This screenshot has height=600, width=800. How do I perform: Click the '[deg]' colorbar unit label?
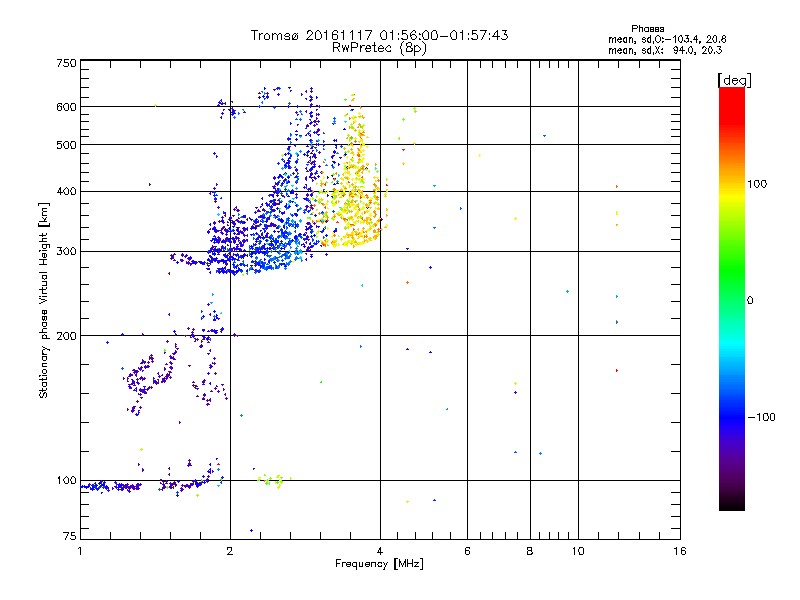734,80
